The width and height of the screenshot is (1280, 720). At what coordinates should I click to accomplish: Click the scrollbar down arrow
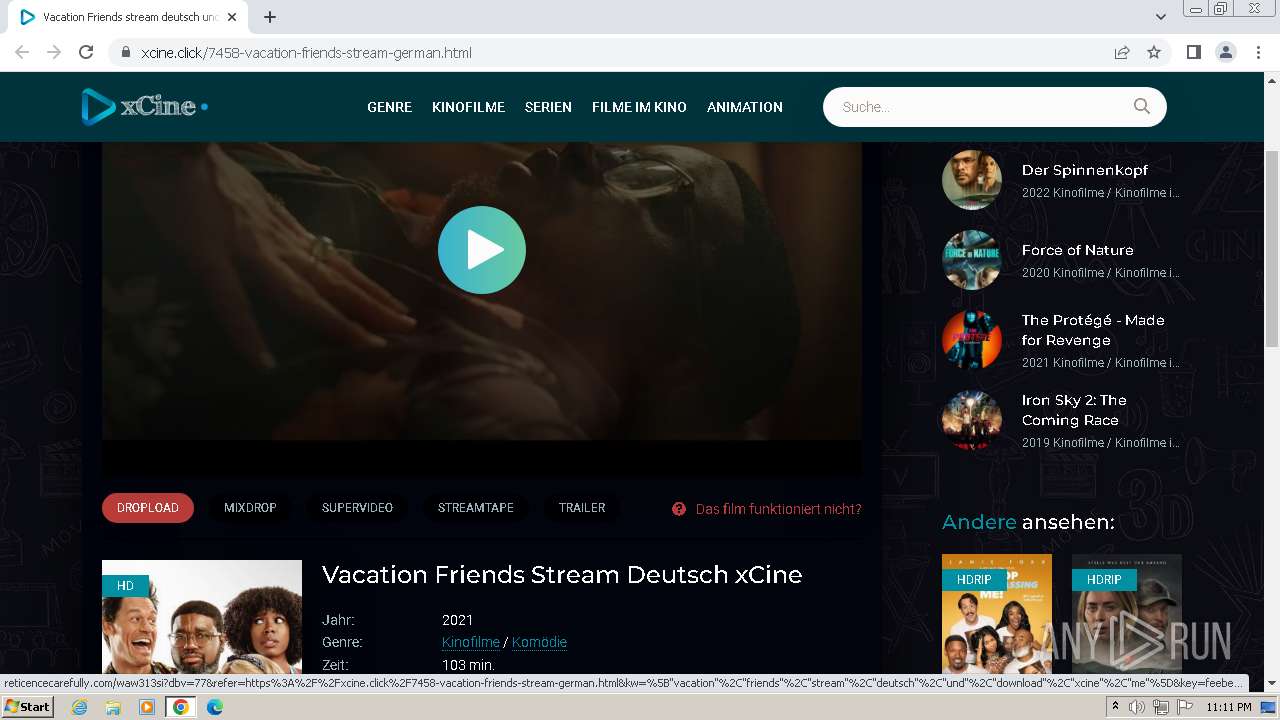[x=1272, y=684]
